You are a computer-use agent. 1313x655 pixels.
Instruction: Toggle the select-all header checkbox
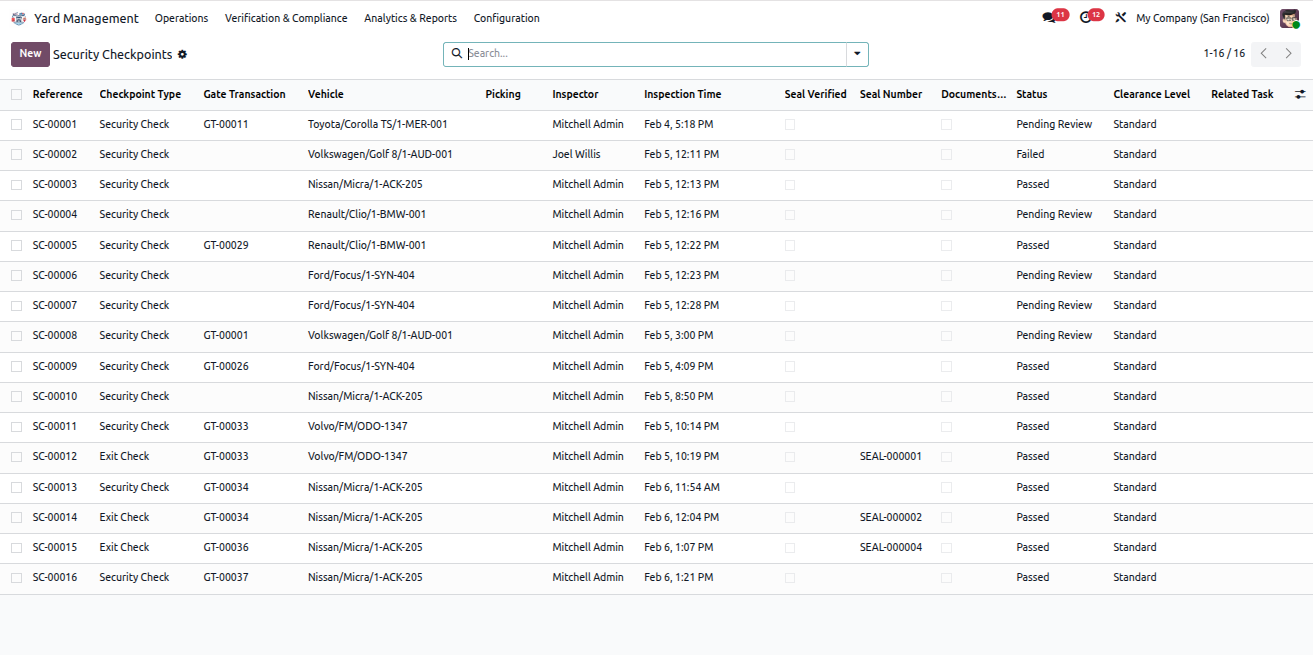16,94
